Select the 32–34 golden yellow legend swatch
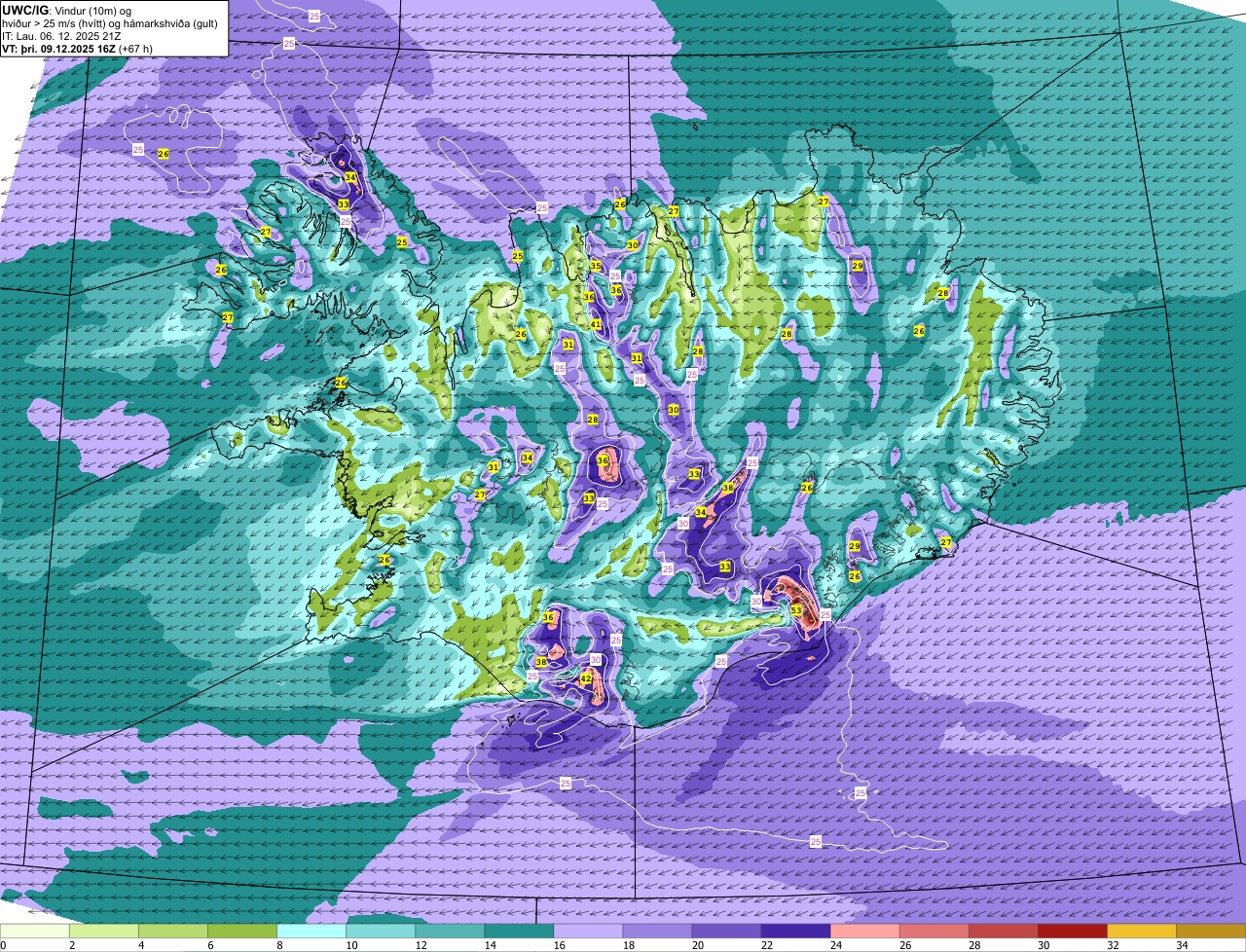The height and width of the screenshot is (952, 1246). 1142,932
